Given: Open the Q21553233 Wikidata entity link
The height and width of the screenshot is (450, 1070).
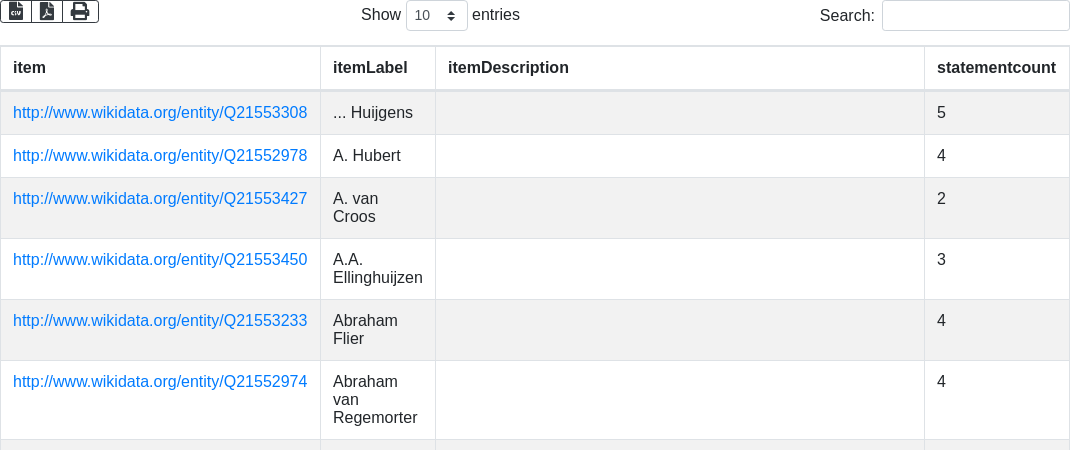Looking at the screenshot, I should click(160, 321).
